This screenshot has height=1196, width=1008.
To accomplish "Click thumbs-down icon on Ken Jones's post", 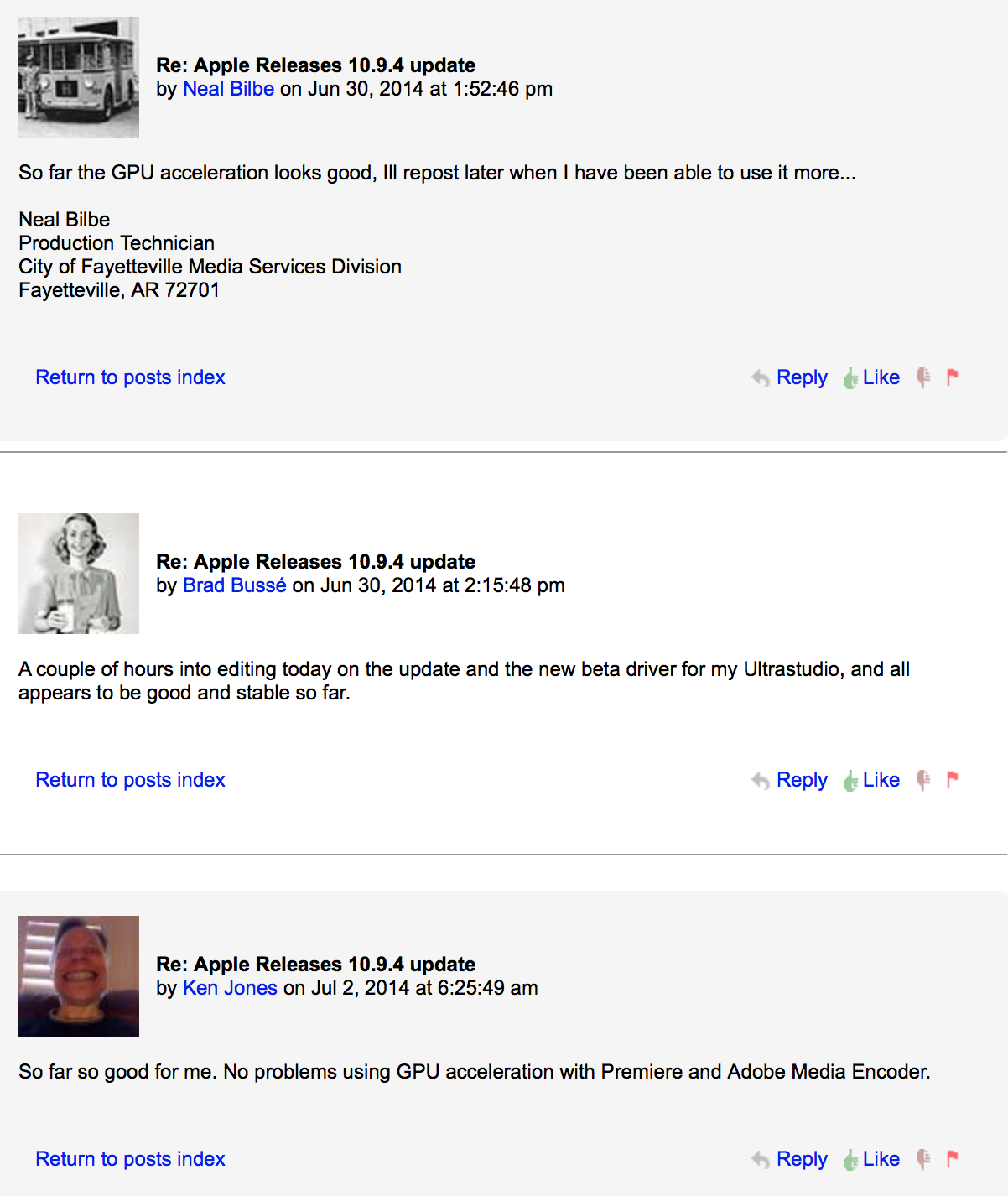I will 923,1160.
